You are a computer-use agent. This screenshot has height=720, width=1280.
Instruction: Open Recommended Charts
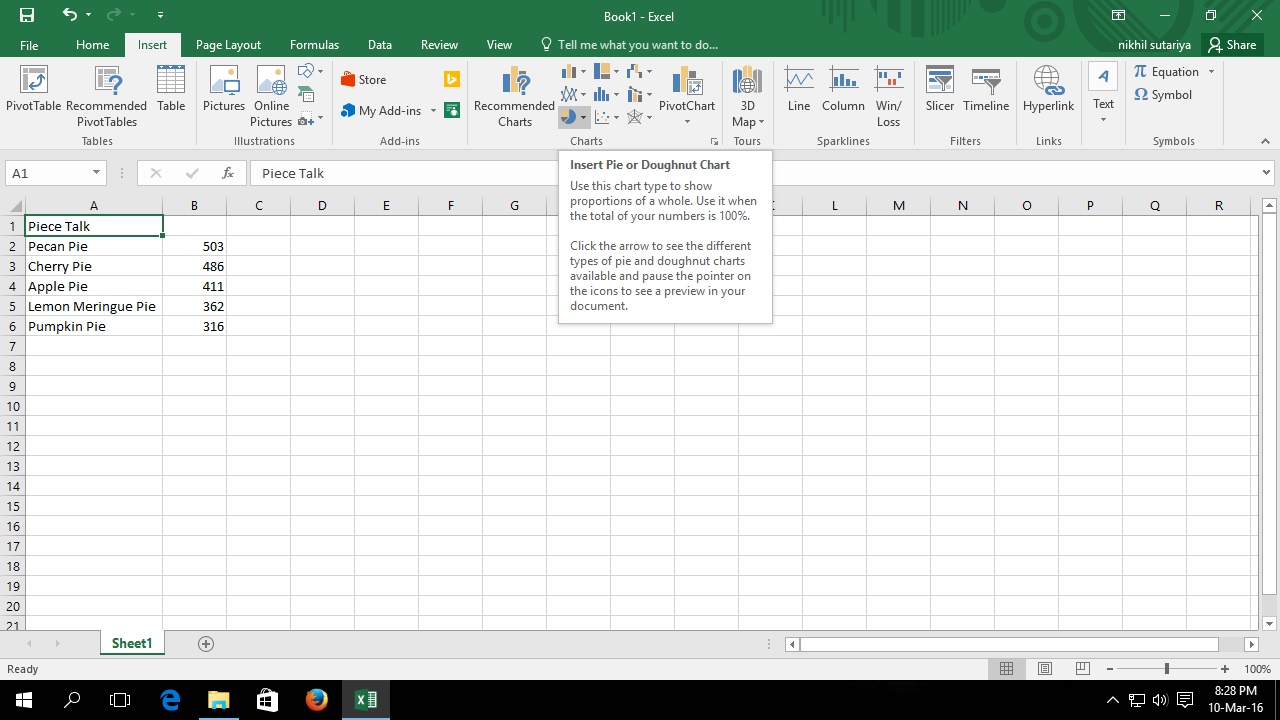[x=514, y=96]
